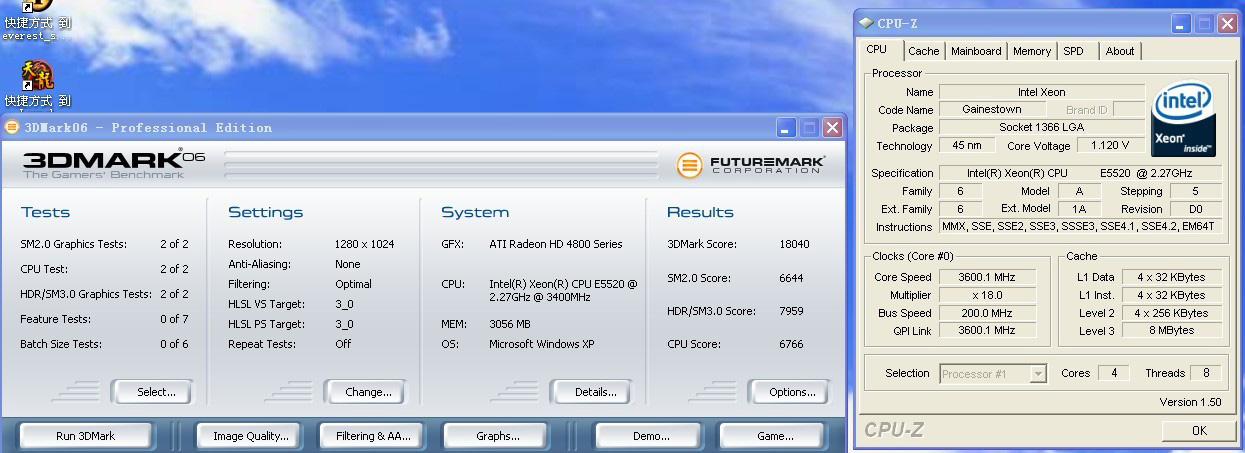This screenshot has height=453, width=1245.
Task: Click the Name field showing Intel Xeon
Action: click(x=1041, y=92)
